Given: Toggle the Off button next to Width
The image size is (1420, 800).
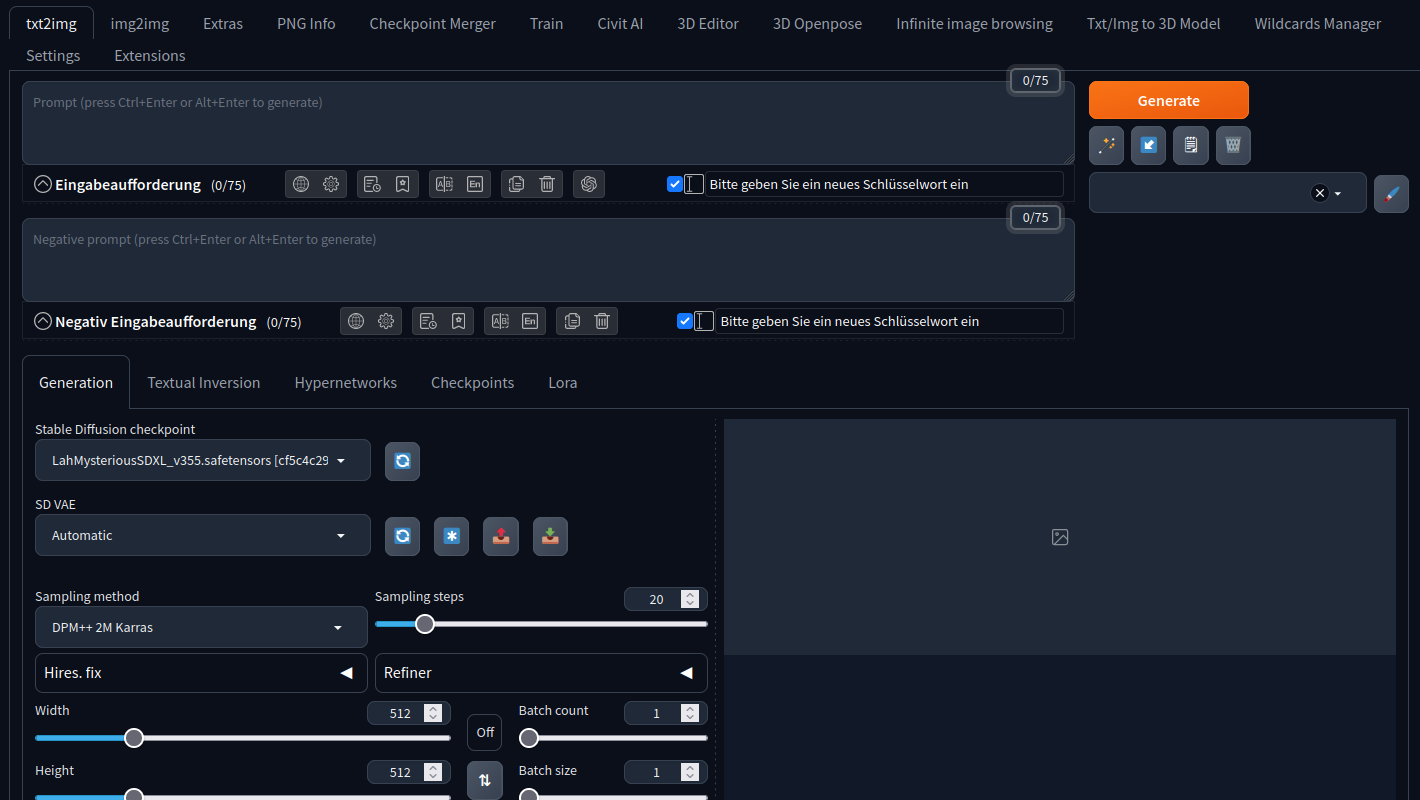Looking at the screenshot, I should (x=484, y=732).
